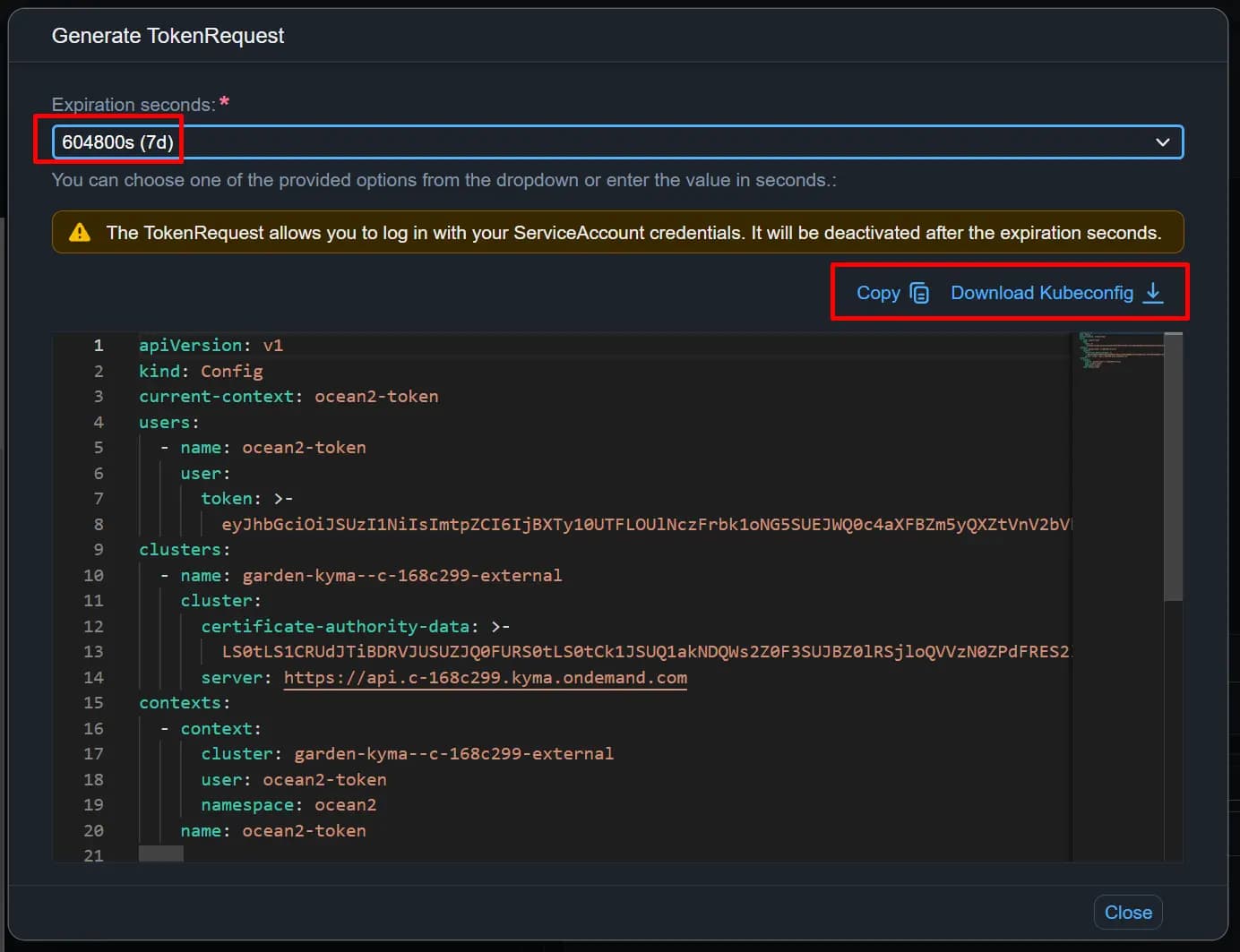This screenshot has width=1240, height=952.
Task: Click the 'token: >-' line
Action: tap(246, 499)
